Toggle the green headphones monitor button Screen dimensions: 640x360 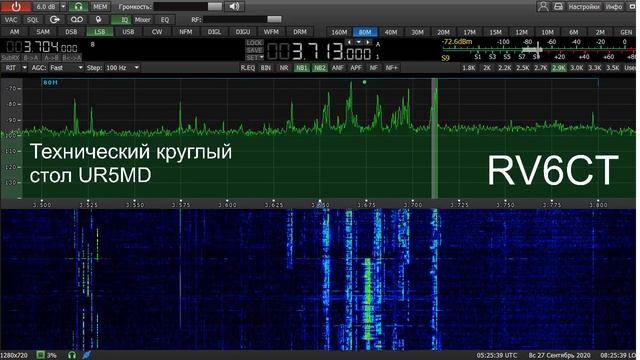[x=78, y=7]
